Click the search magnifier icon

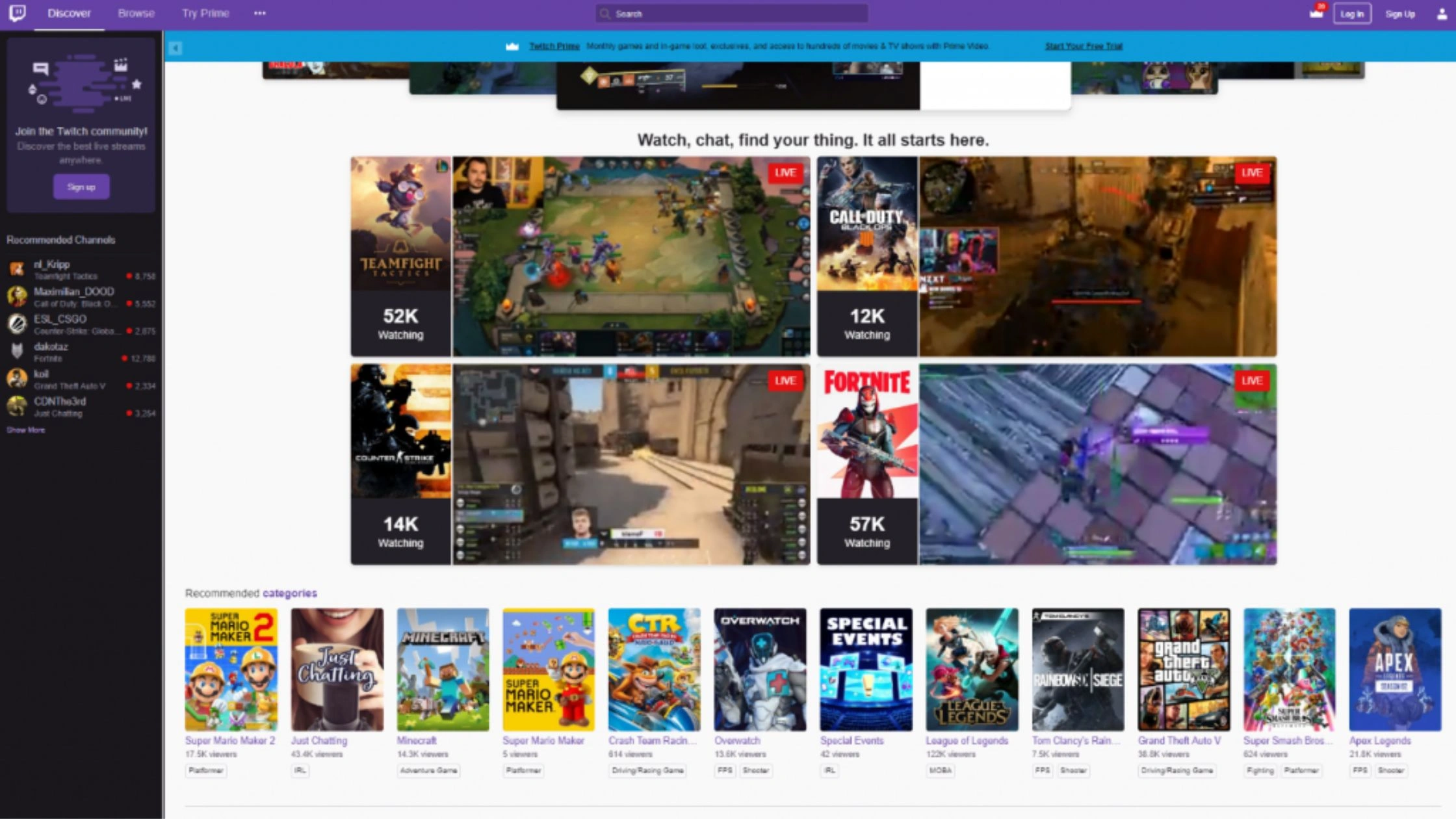pos(604,13)
